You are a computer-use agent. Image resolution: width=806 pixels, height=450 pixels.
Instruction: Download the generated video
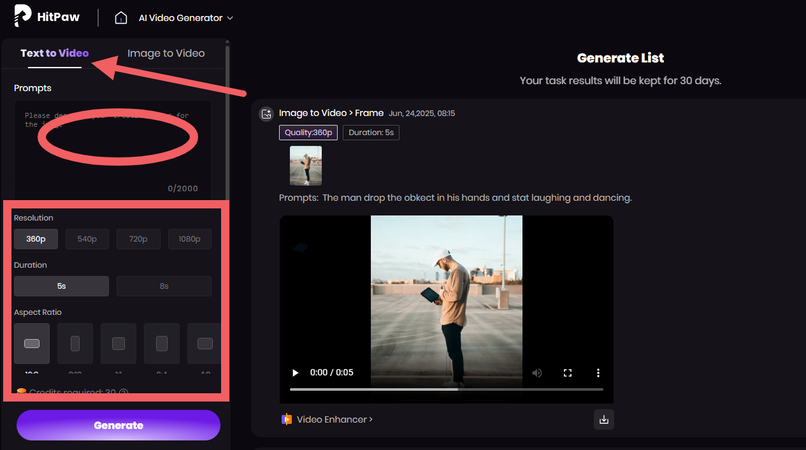[604, 420]
